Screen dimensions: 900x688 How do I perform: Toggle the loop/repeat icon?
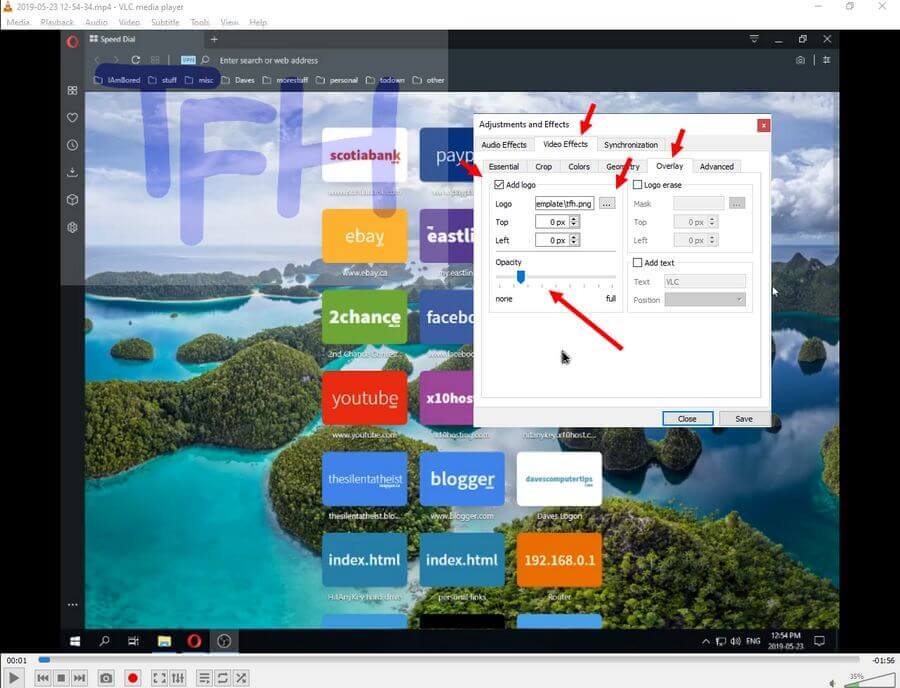tap(222, 678)
